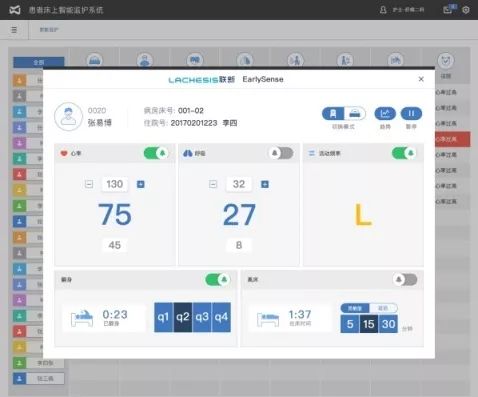Click the heart rate lower limit field 45
Viewport: 478px width, 397px height.
point(114,245)
